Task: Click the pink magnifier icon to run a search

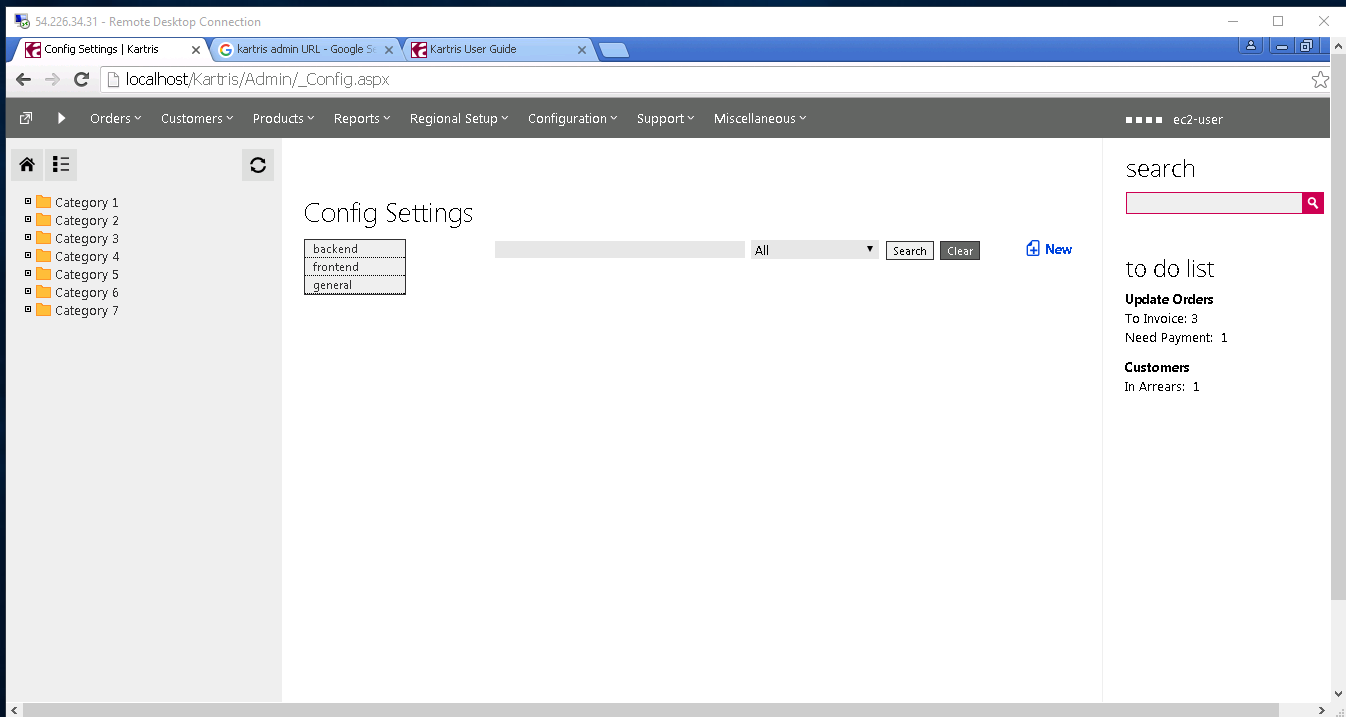Action: [1312, 202]
